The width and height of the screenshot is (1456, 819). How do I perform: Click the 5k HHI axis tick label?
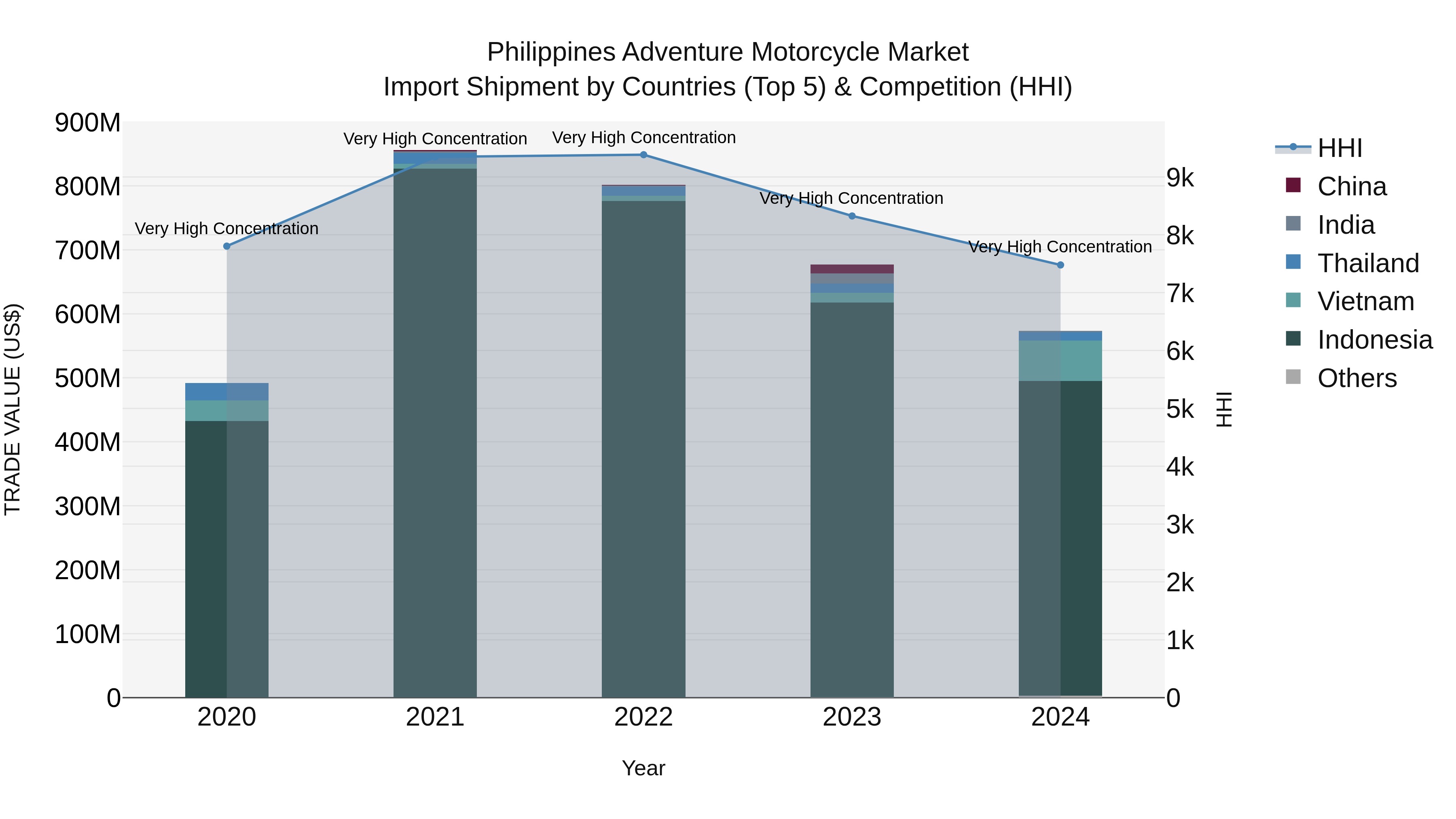click(x=1180, y=409)
